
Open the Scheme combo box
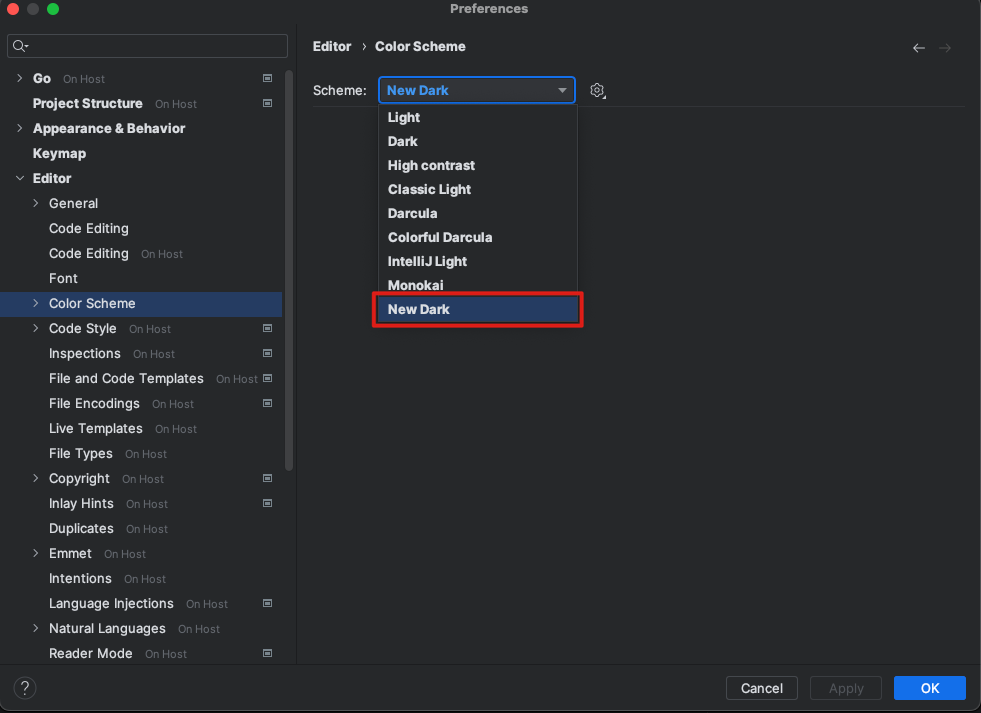click(x=476, y=90)
